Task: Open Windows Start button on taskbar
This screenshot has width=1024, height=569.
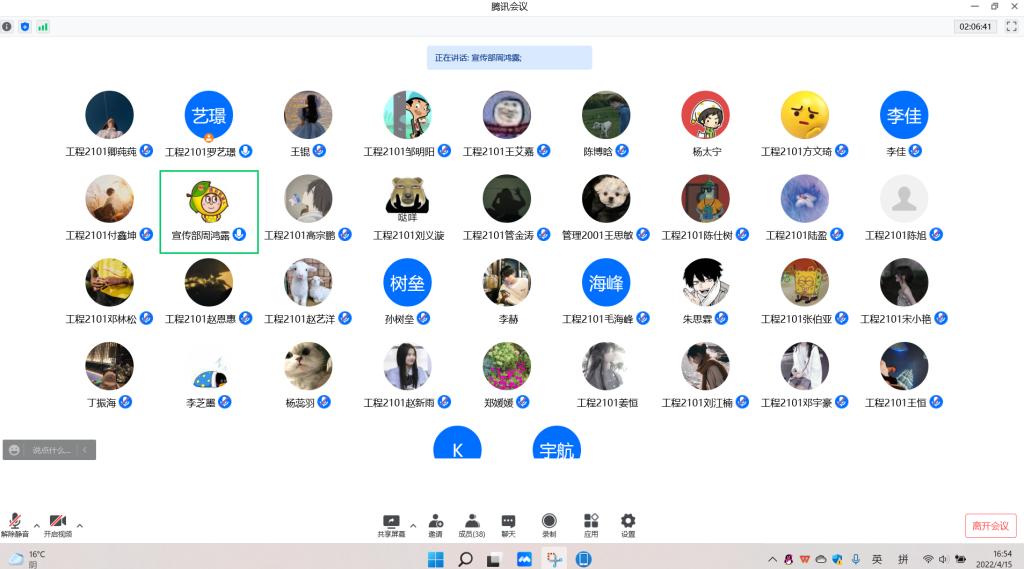Action: [x=436, y=559]
